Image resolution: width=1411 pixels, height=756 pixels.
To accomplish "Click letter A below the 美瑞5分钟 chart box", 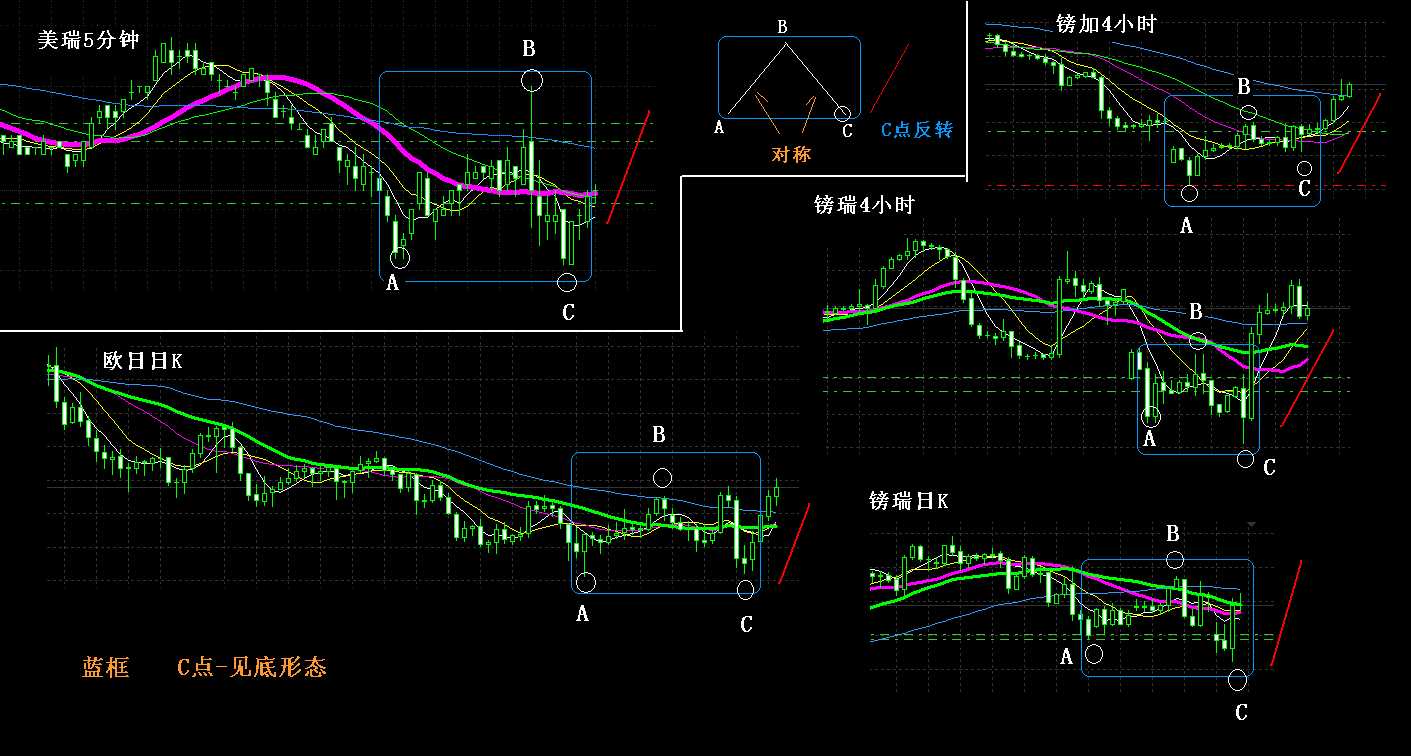I will 393,284.
